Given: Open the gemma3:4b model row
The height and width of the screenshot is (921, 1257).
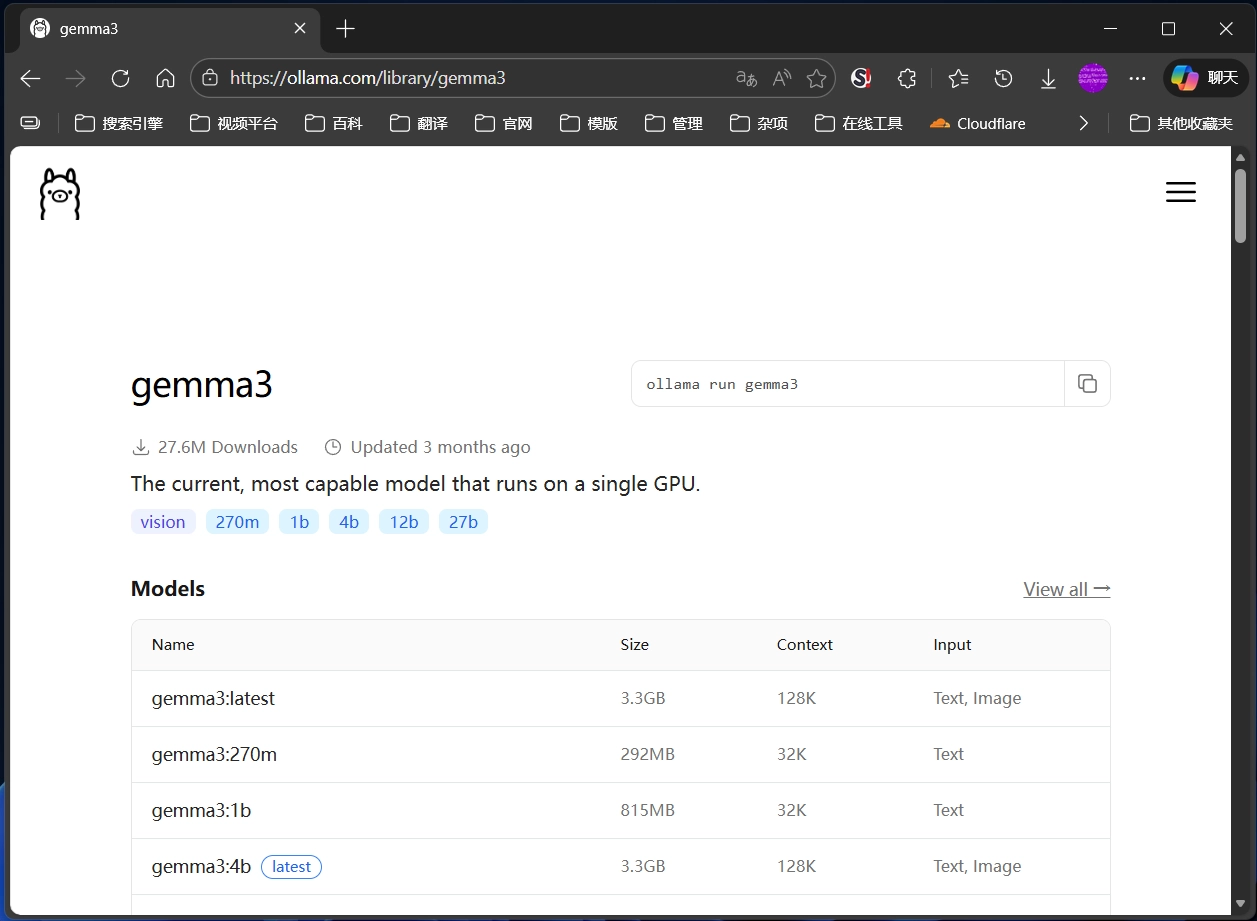Looking at the screenshot, I should point(621,866).
